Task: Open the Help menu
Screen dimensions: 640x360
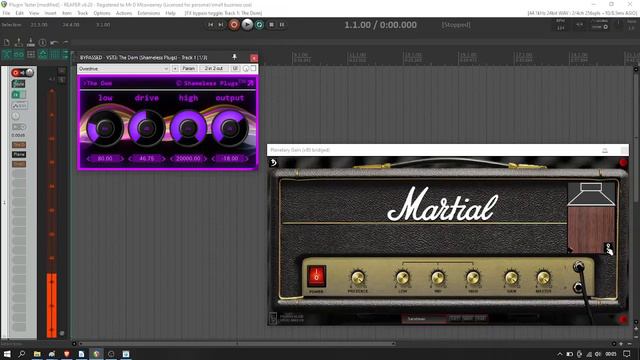Action: coord(170,13)
